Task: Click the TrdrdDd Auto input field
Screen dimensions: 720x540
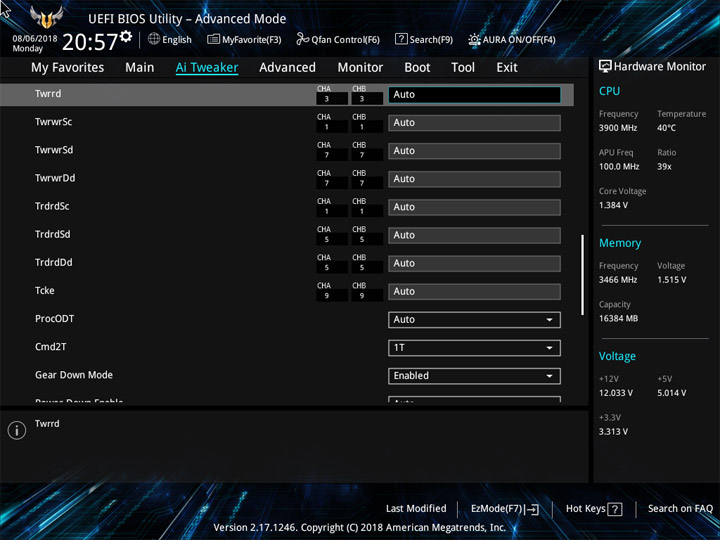Action: click(x=474, y=263)
